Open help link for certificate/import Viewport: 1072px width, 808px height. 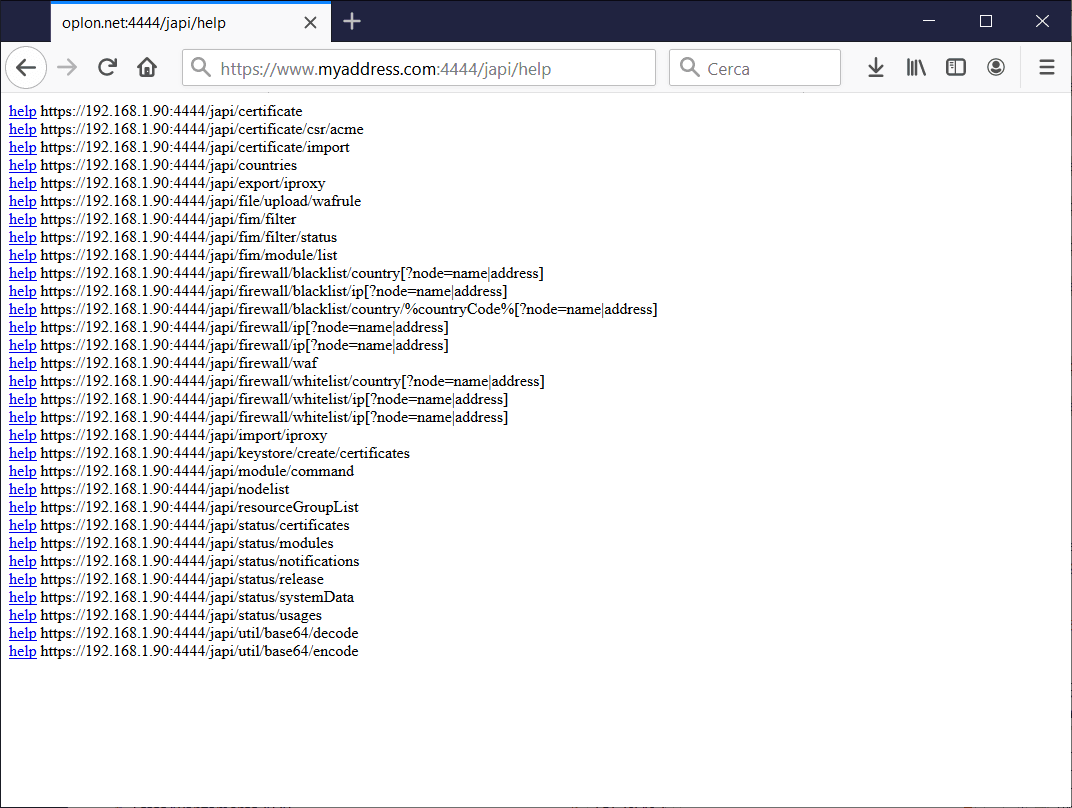tap(23, 148)
